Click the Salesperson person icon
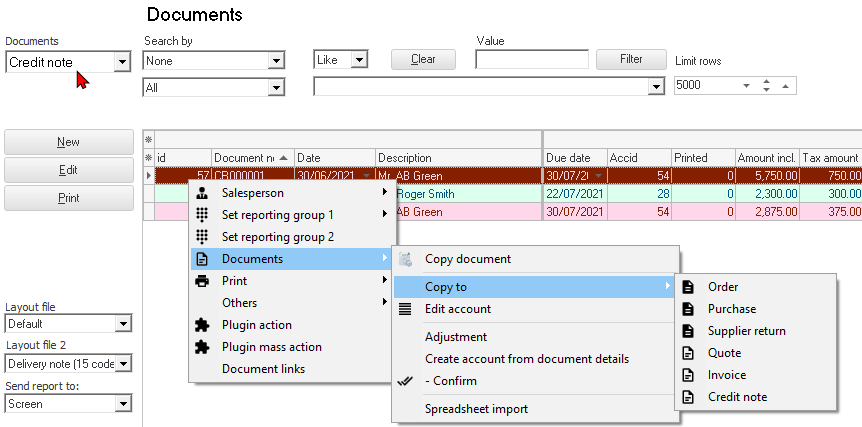The image size is (862, 427). point(202,193)
